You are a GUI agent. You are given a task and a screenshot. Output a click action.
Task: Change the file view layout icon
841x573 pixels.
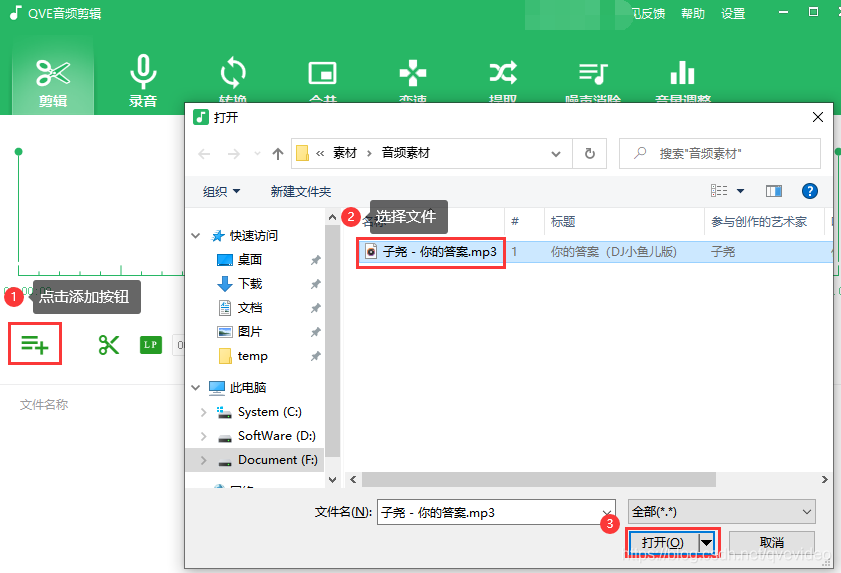click(x=719, y=190)
